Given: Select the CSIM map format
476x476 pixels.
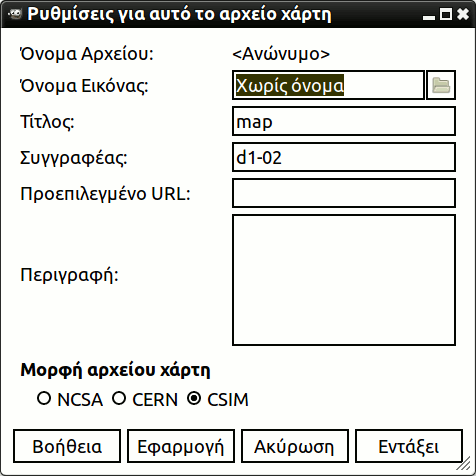Looking at the screenshot, I should tap(218, 399).
